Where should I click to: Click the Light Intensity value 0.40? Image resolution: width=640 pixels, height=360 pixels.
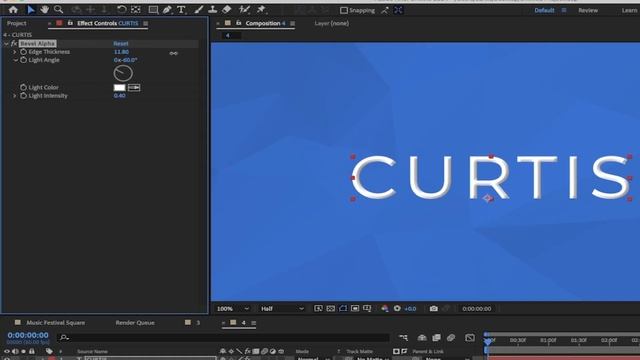coord(120,96)
